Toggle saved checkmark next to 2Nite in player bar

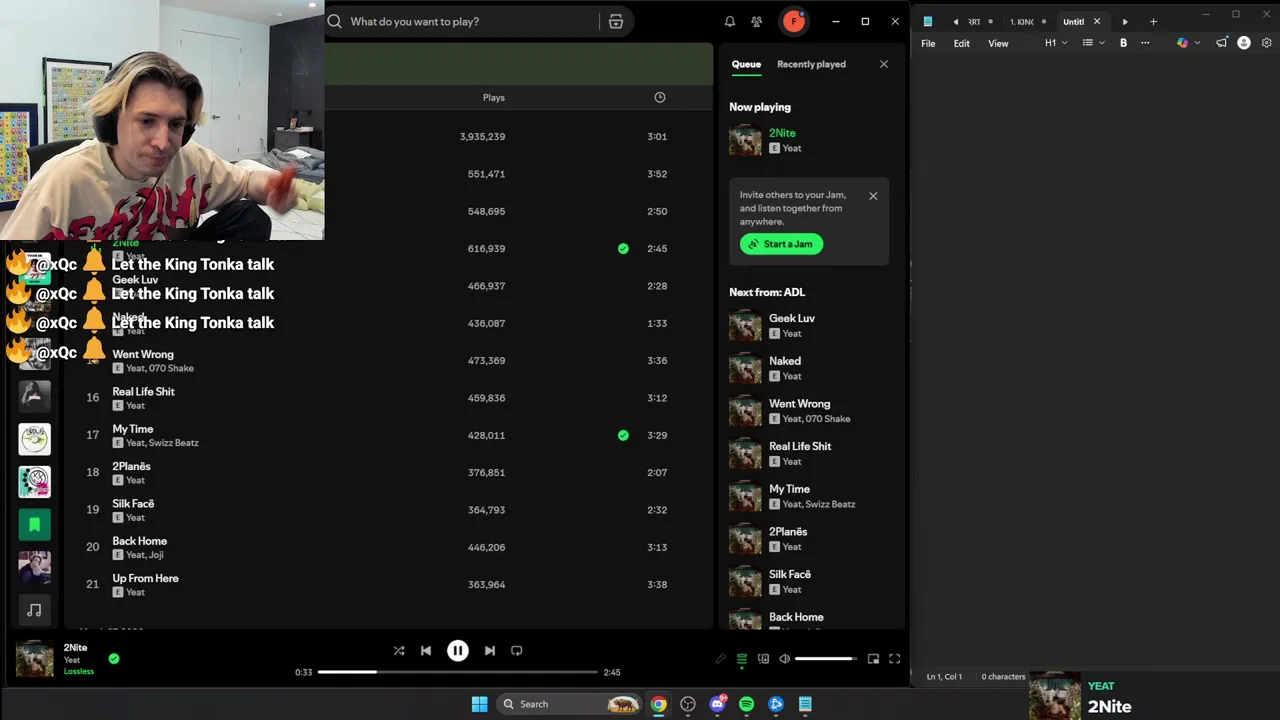(114, 658)
